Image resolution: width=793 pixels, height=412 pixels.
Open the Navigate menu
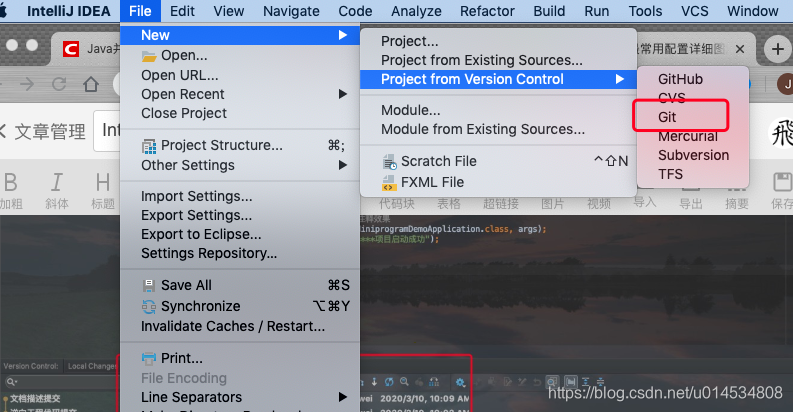click(x=291, y=11)
